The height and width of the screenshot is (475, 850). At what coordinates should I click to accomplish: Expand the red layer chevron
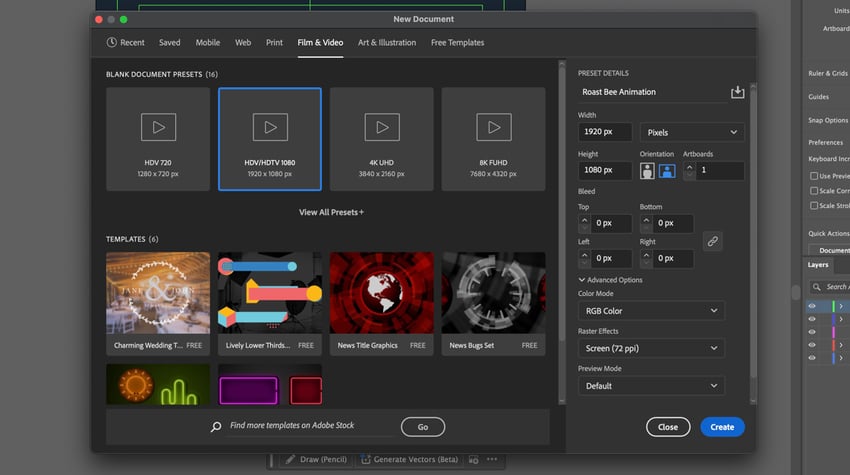(x=841, y=345)
